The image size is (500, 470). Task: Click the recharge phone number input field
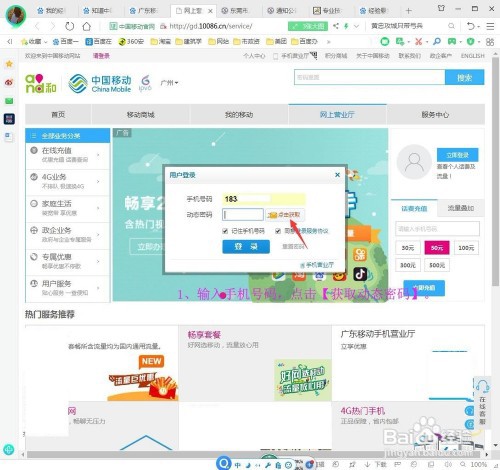pos(437,229)
